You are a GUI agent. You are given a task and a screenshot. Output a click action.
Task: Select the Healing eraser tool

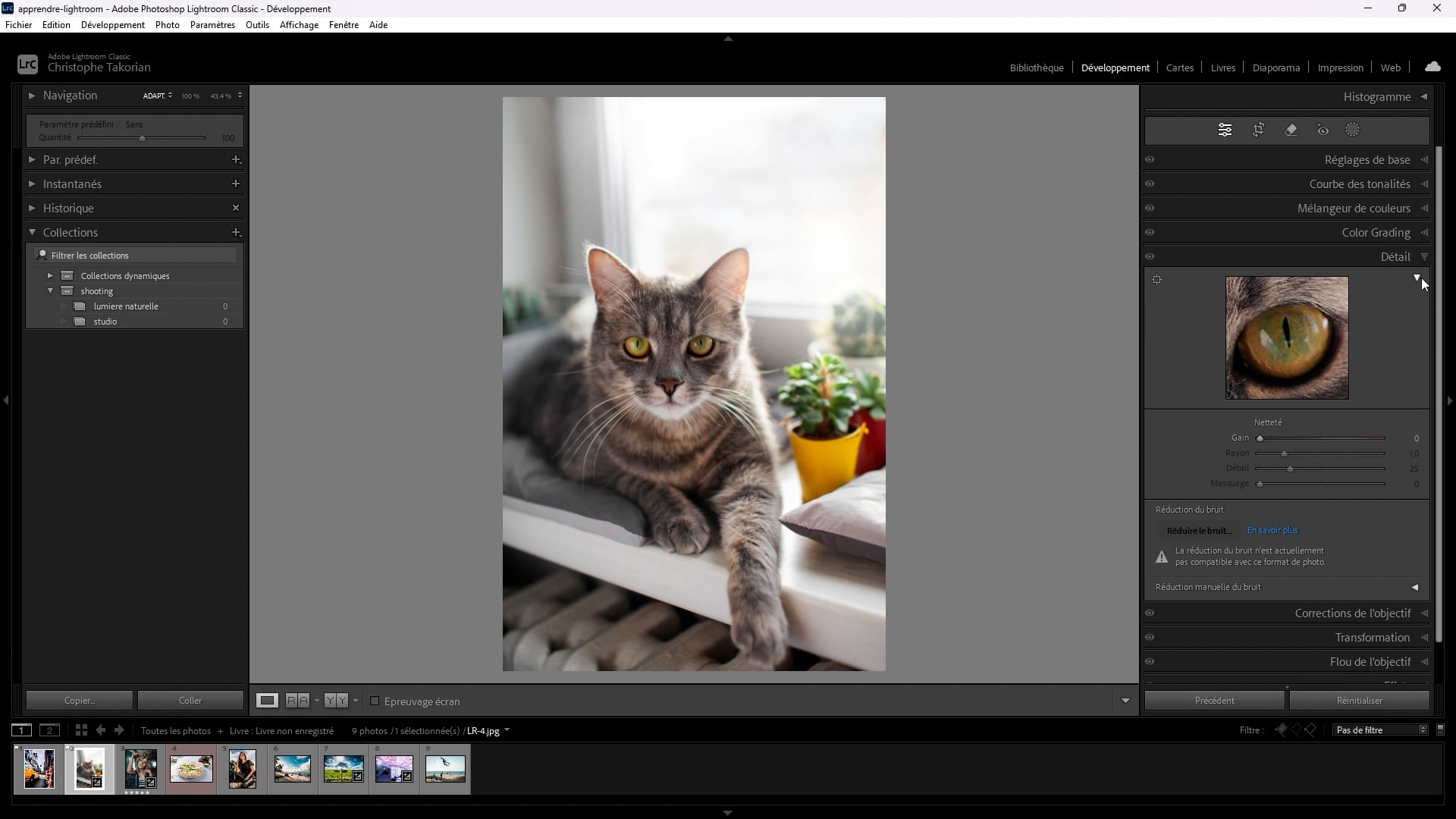(x=1291, y=130)
